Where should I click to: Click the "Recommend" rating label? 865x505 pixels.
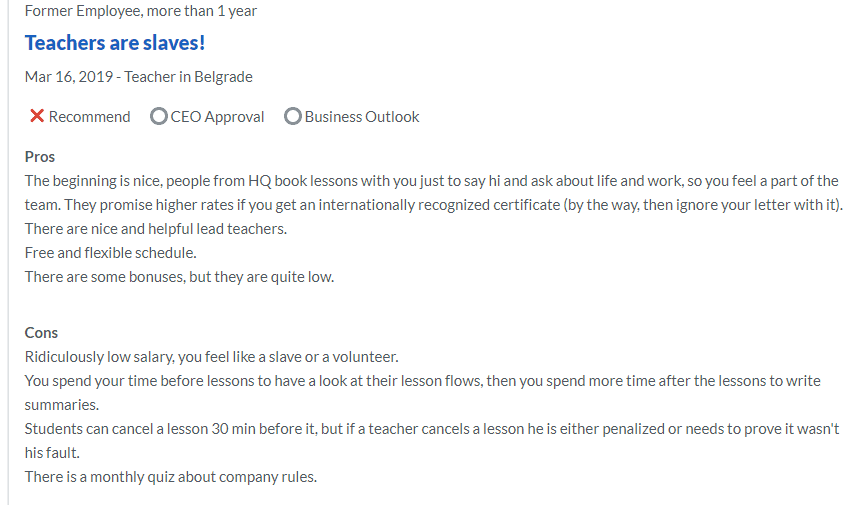click(89, 117)
